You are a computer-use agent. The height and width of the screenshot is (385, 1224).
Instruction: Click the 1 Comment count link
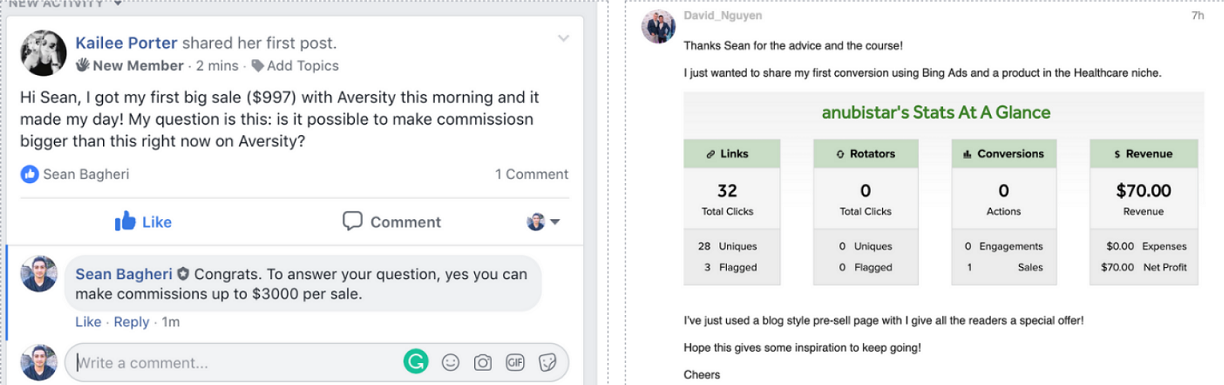(x=532, y=174)
